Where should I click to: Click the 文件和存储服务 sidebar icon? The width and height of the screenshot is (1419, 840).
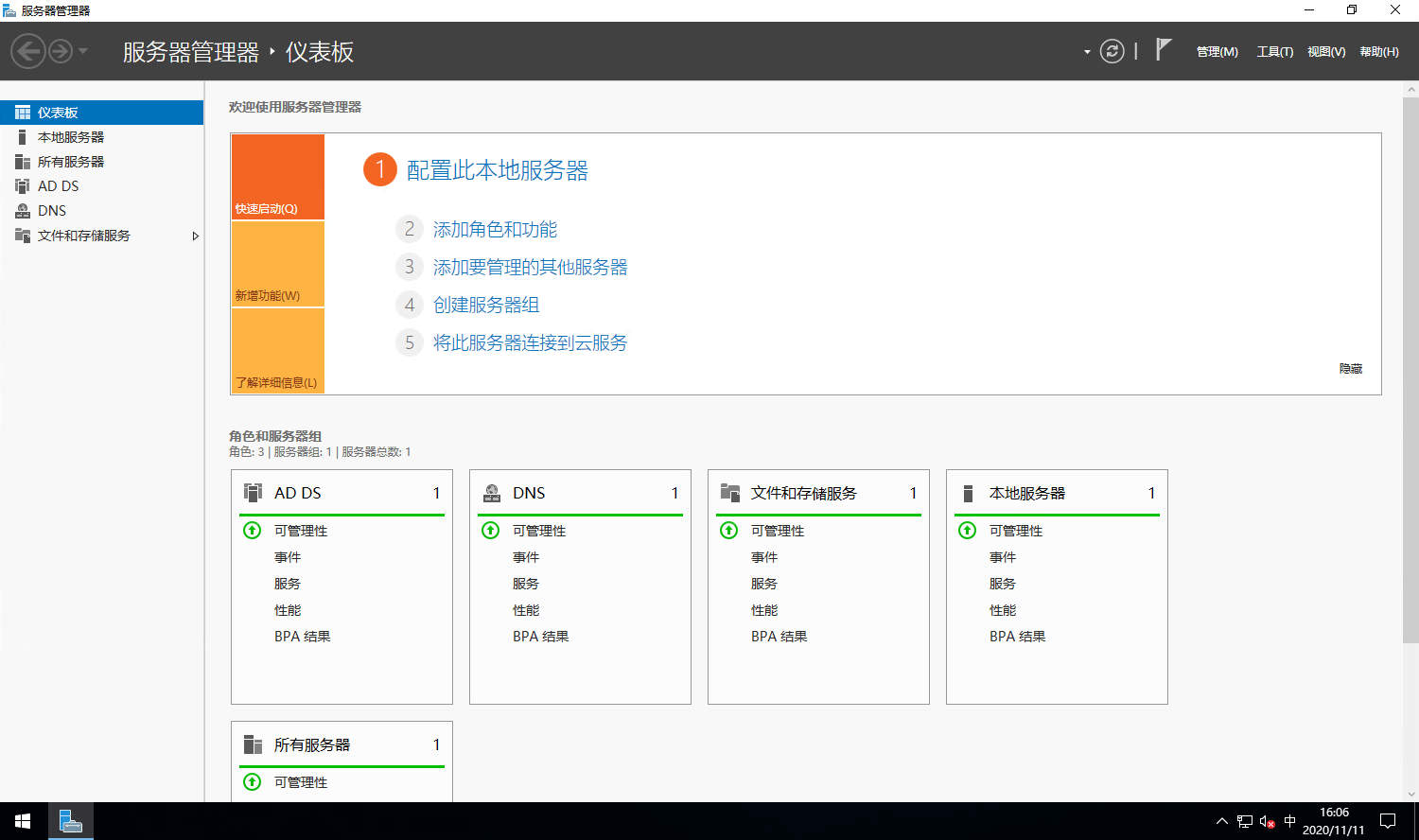[x=23, y=236]
